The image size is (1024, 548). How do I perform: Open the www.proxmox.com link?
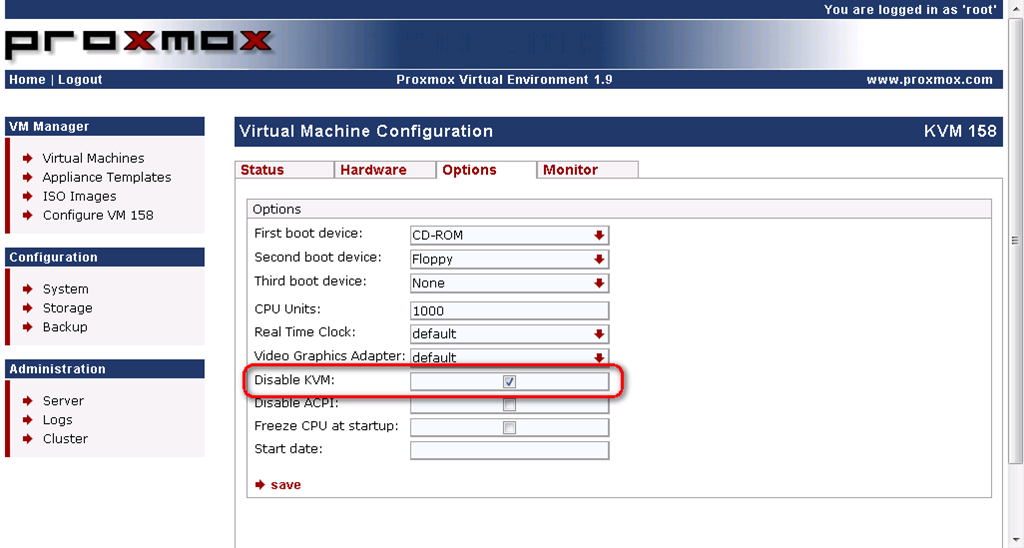pyautogui.click(x=929, y=80)
